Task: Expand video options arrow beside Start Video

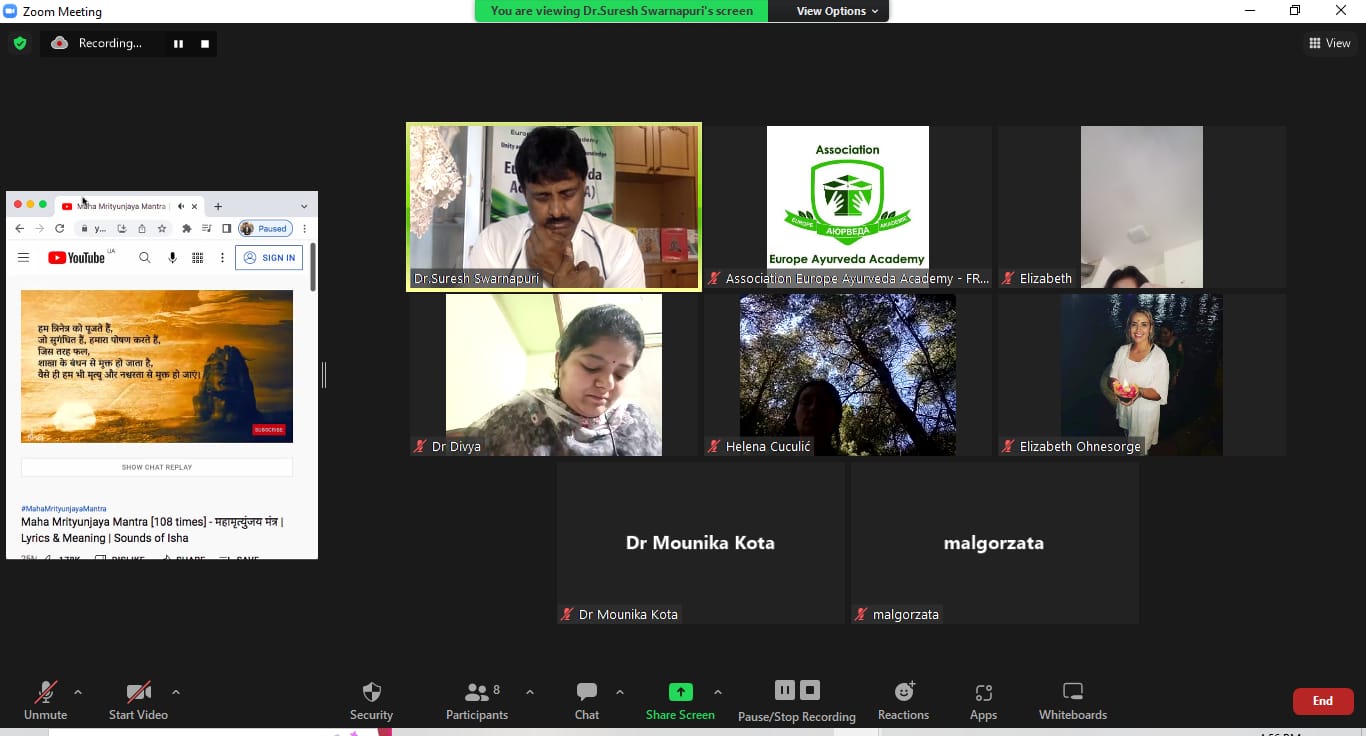Action: point(176,692)
